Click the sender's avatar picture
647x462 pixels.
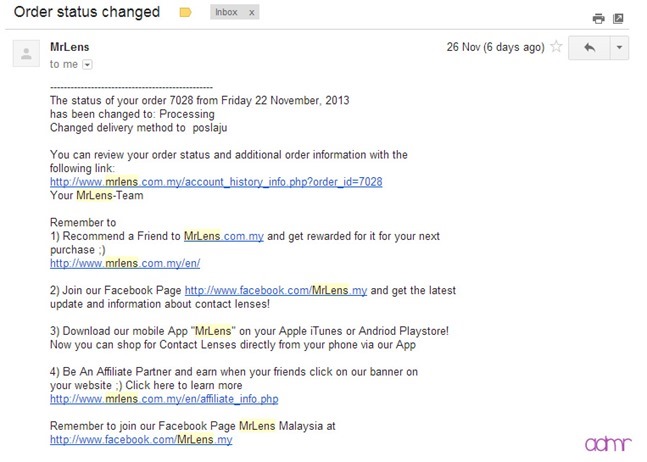[x=25, y=55]
